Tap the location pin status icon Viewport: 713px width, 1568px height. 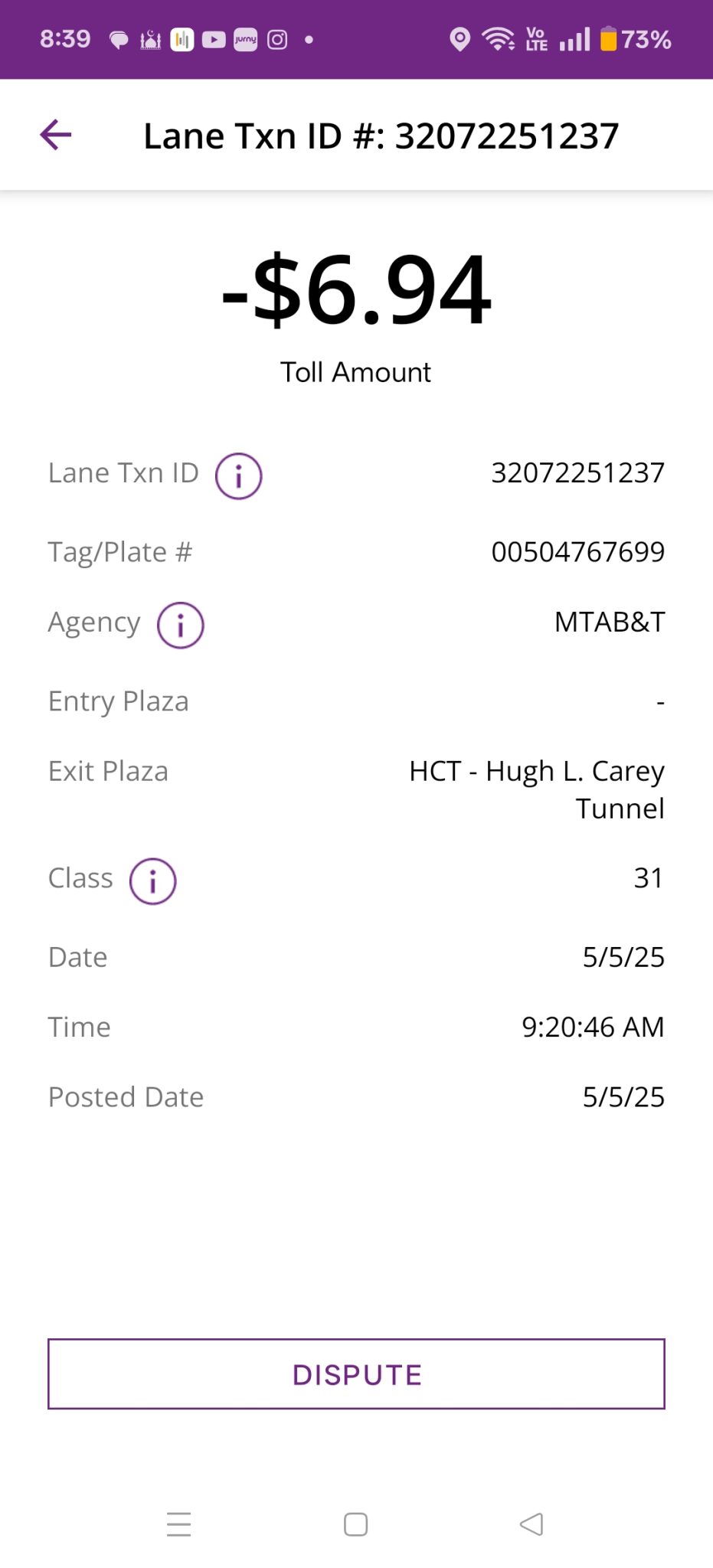click(460, 39)
